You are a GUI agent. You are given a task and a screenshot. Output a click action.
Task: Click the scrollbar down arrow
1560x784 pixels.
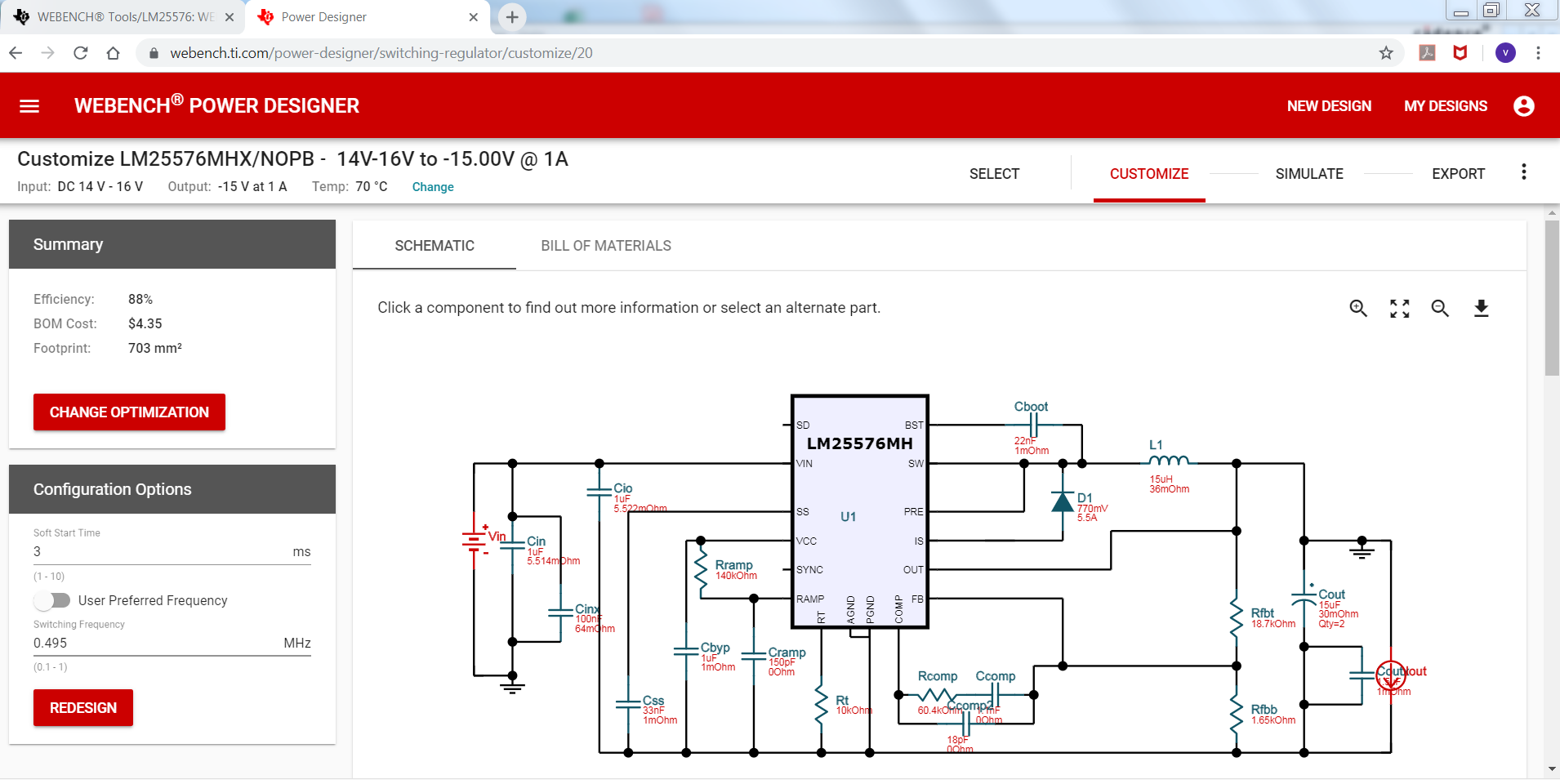click(x=1552, y=769)
